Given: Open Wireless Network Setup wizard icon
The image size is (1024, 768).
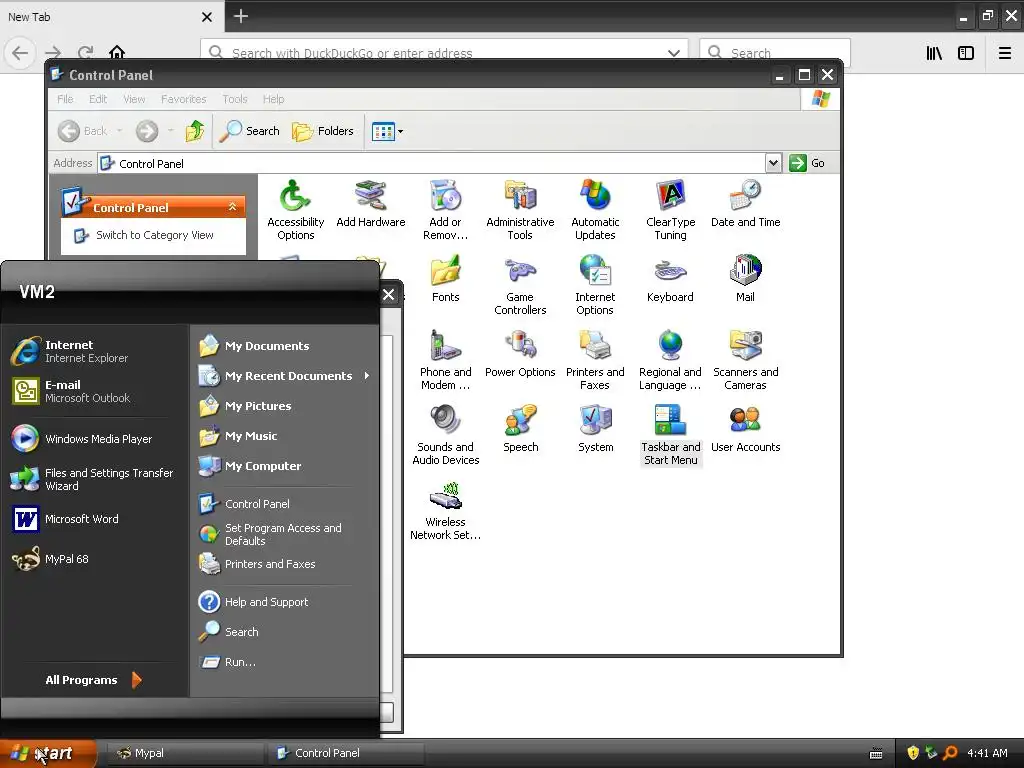Looking at the screenshot, I should 445,511.
